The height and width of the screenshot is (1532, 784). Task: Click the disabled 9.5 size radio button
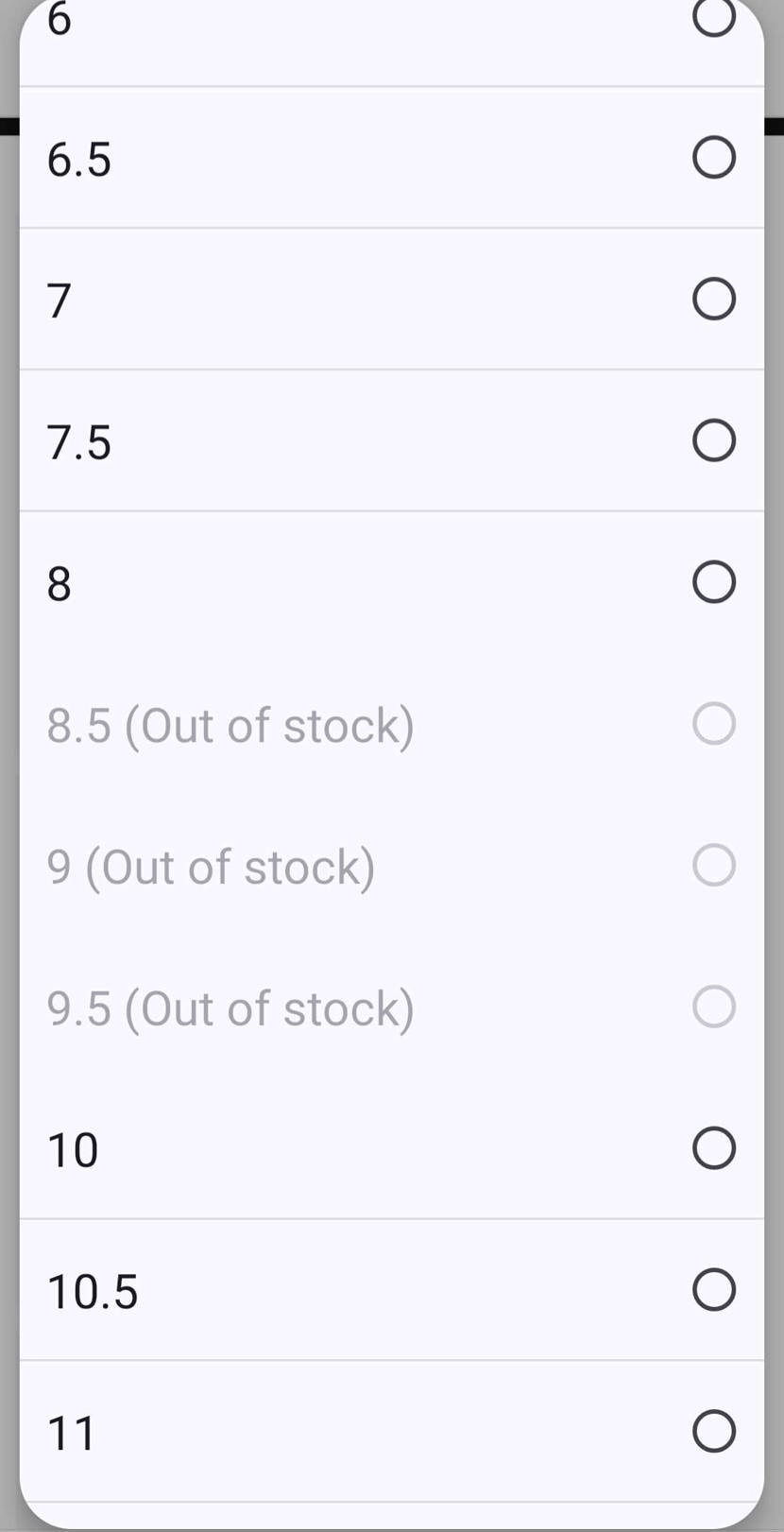pyautogui.click(x=713, y=1007)
